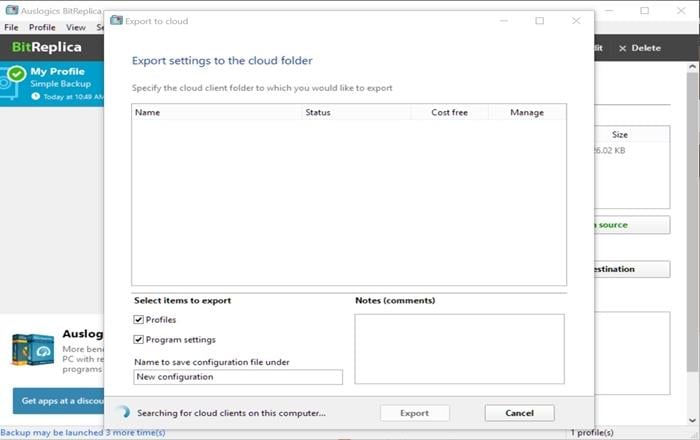
Task: Click the Delete button in the toolbar
Action: [639, 48]
